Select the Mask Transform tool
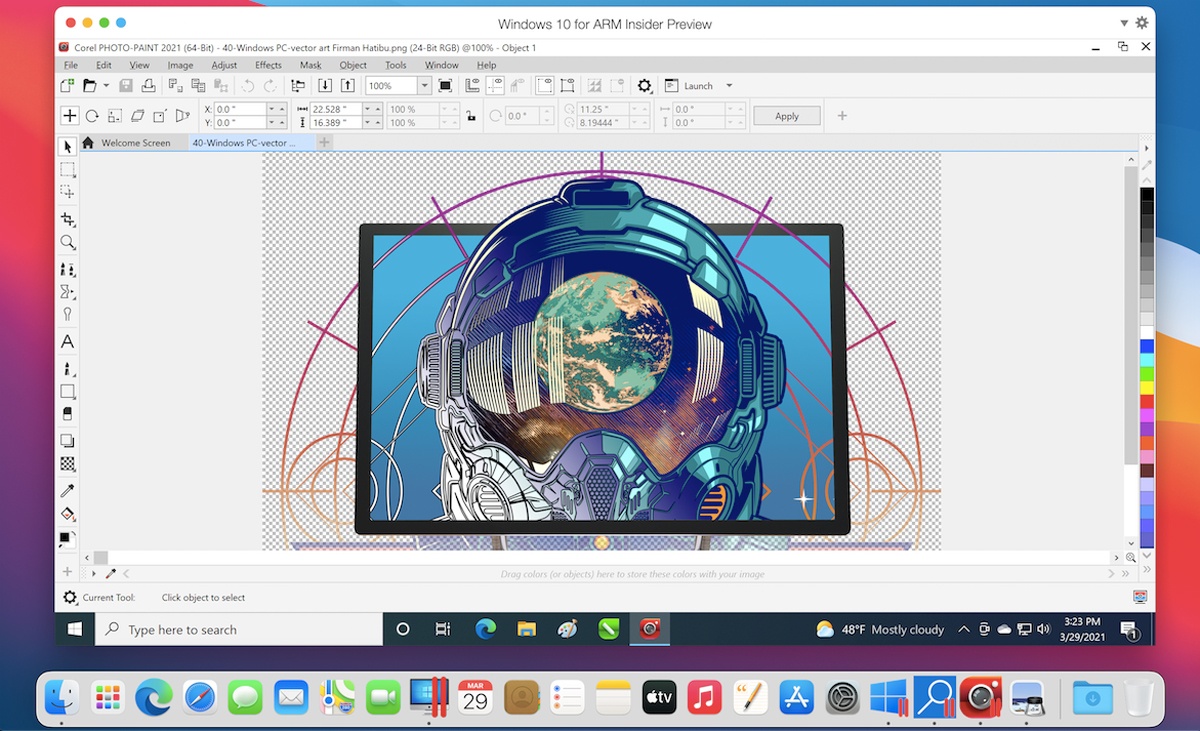This screenshot has width=1200, height=731. pyautogui.click(x=68, y=192)
